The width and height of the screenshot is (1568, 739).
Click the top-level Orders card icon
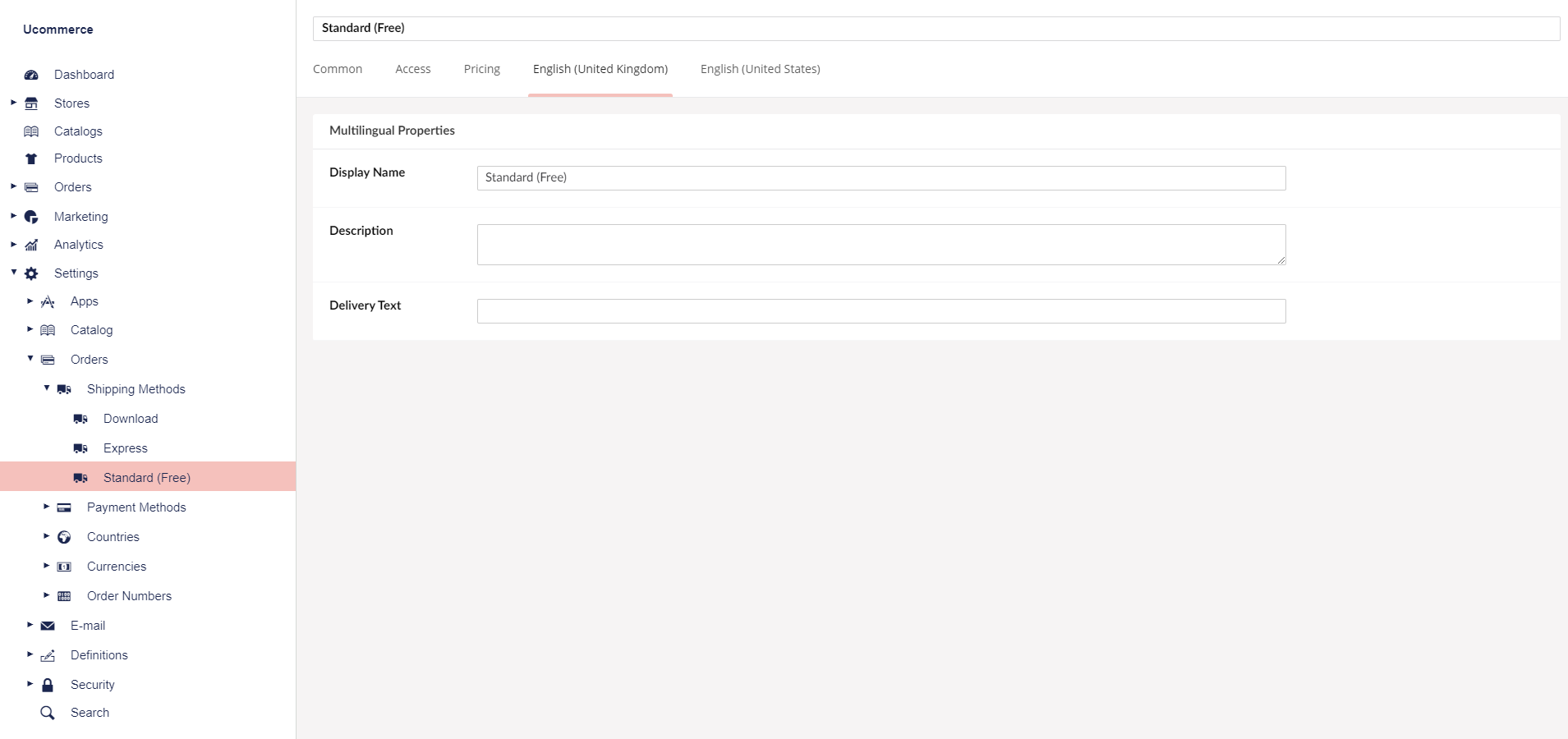31,187
